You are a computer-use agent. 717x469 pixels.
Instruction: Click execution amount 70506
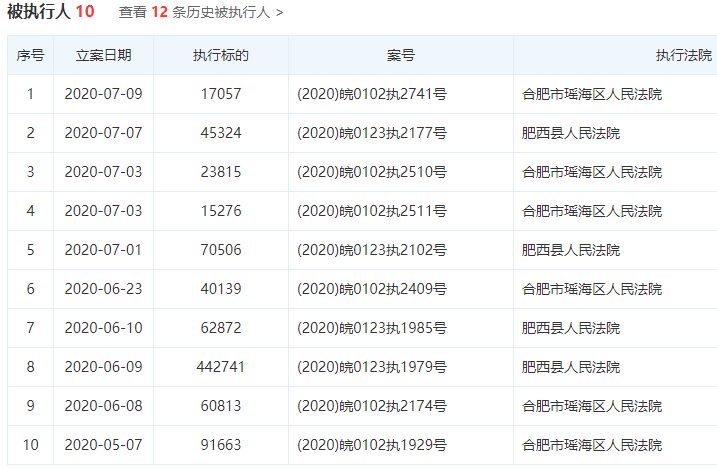click(x=221, y=250)
